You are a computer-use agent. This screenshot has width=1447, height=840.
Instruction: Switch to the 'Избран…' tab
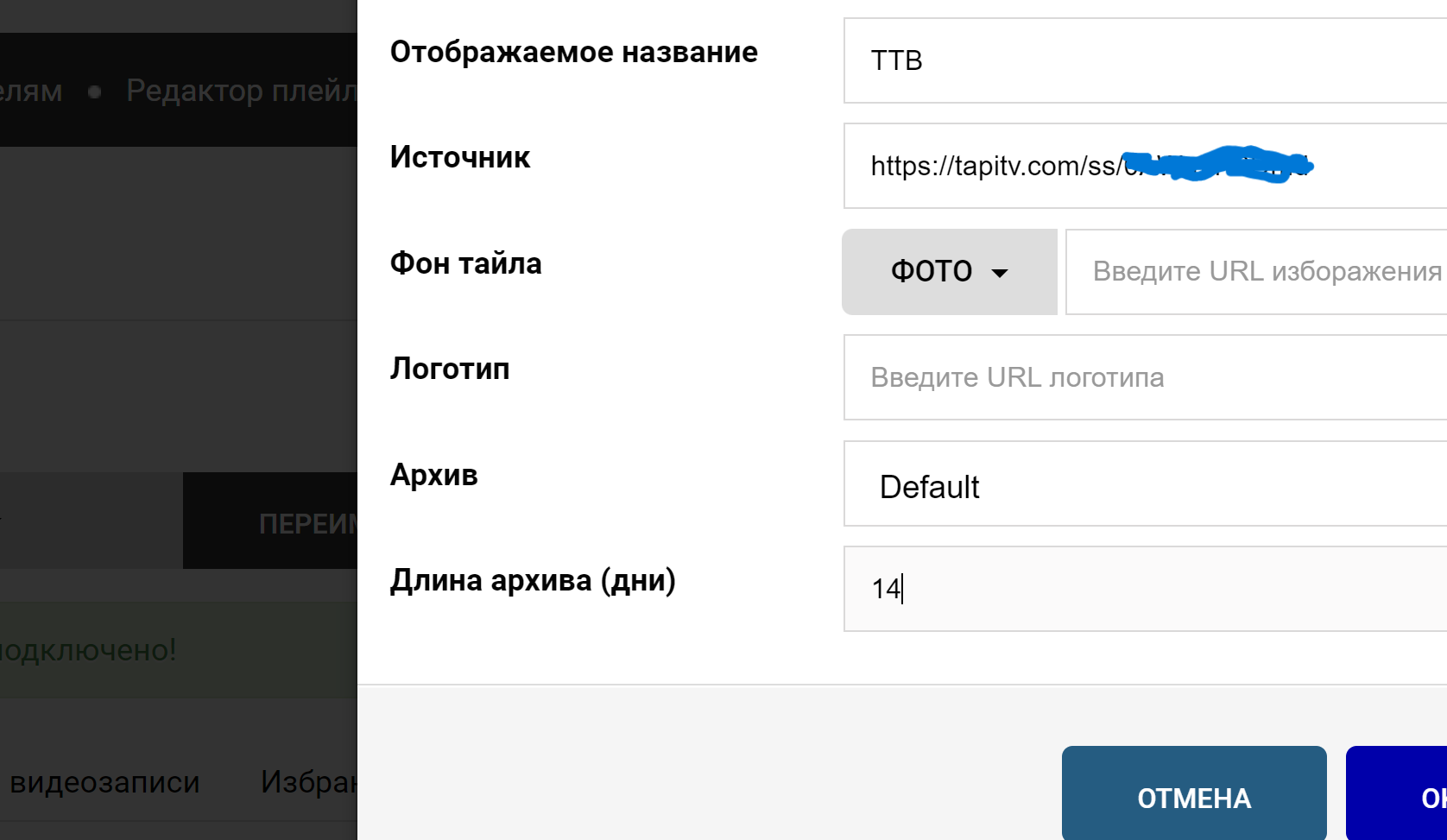point(308,782)
